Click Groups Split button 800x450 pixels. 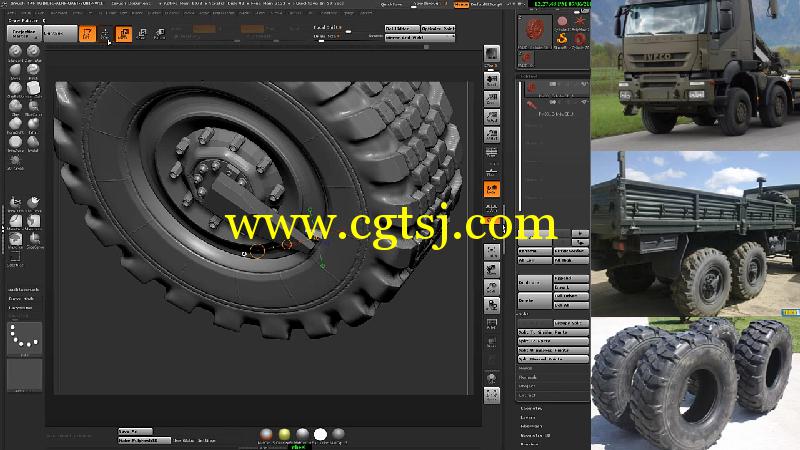571,323
